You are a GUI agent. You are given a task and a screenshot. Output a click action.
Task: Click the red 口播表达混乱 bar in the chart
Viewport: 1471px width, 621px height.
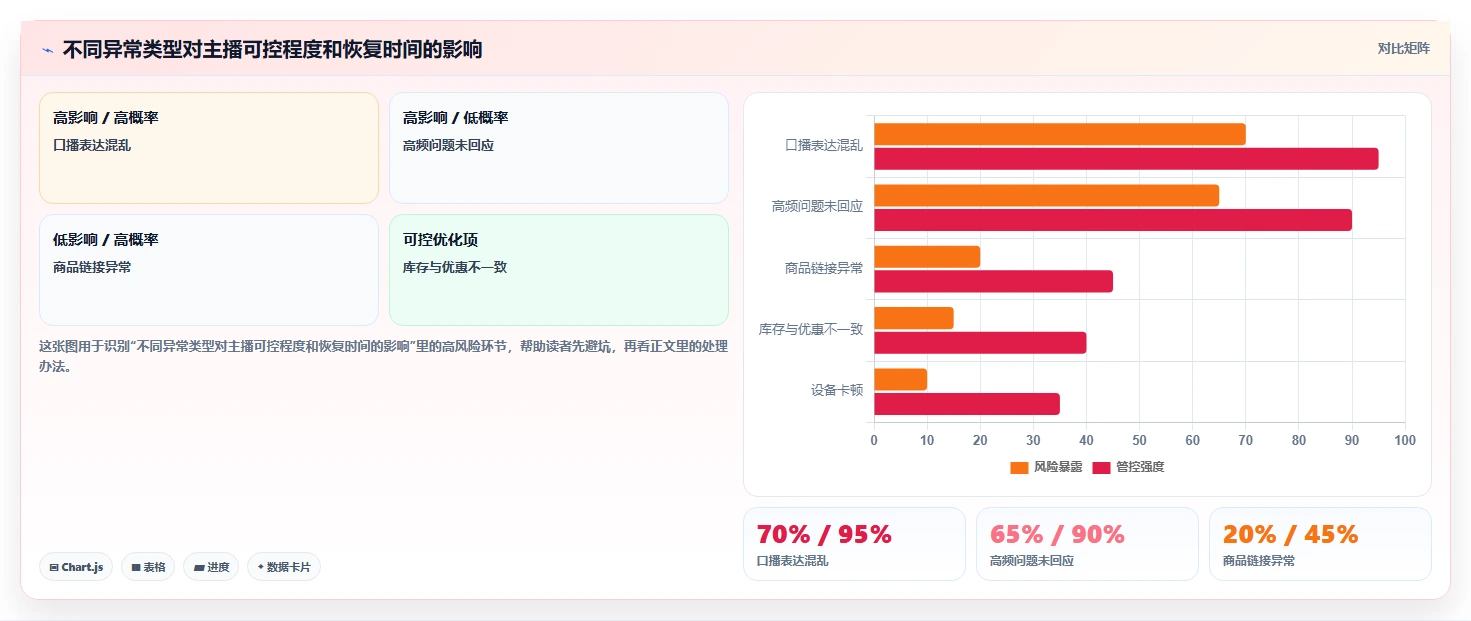click(1126, 158)
